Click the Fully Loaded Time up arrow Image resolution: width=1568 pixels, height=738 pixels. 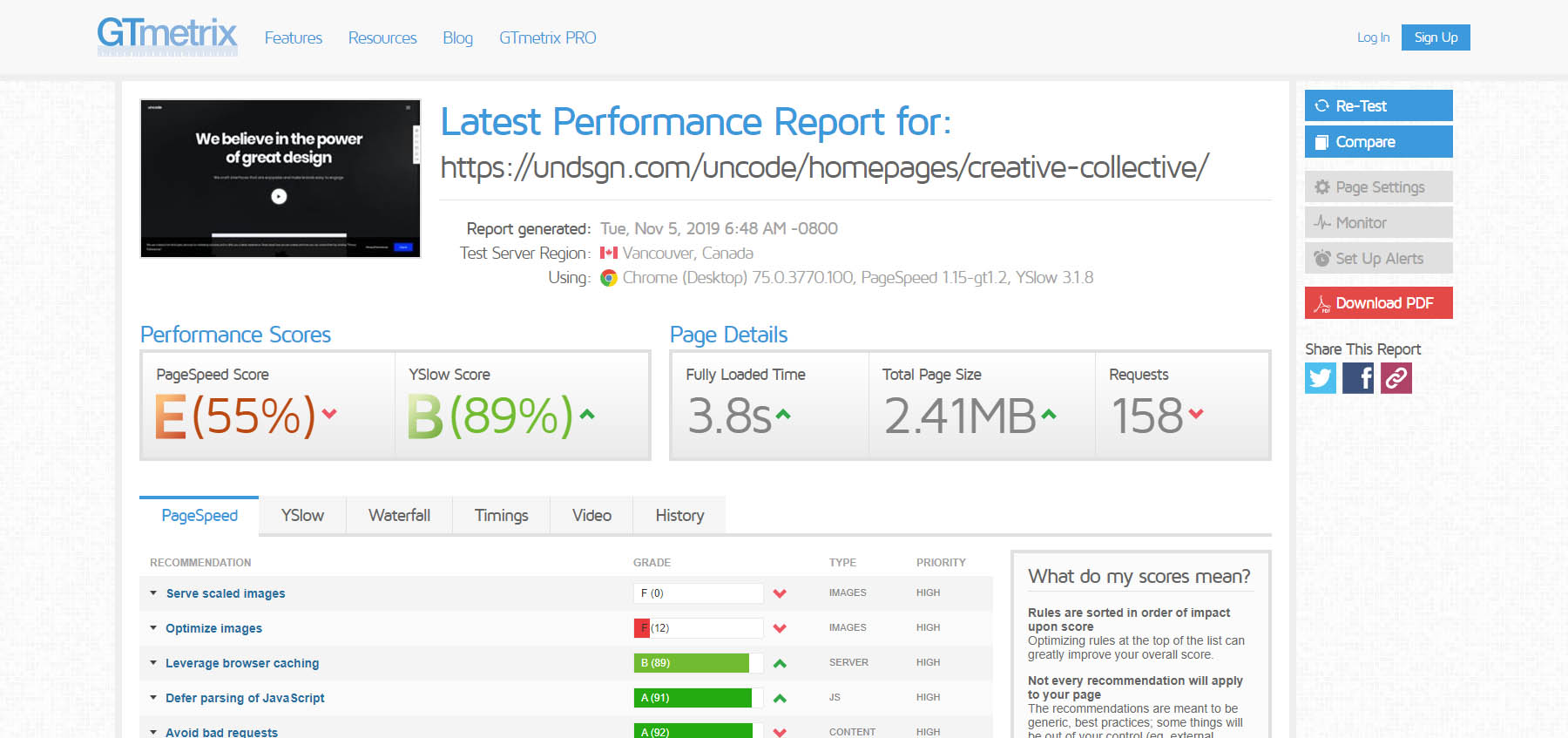point(783,415)
